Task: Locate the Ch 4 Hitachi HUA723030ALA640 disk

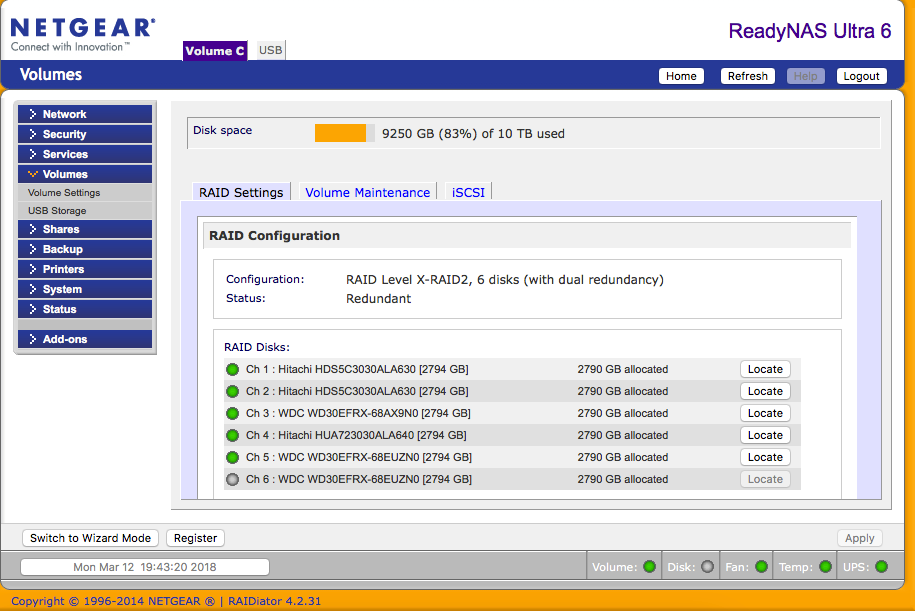Action: [765, 435]
